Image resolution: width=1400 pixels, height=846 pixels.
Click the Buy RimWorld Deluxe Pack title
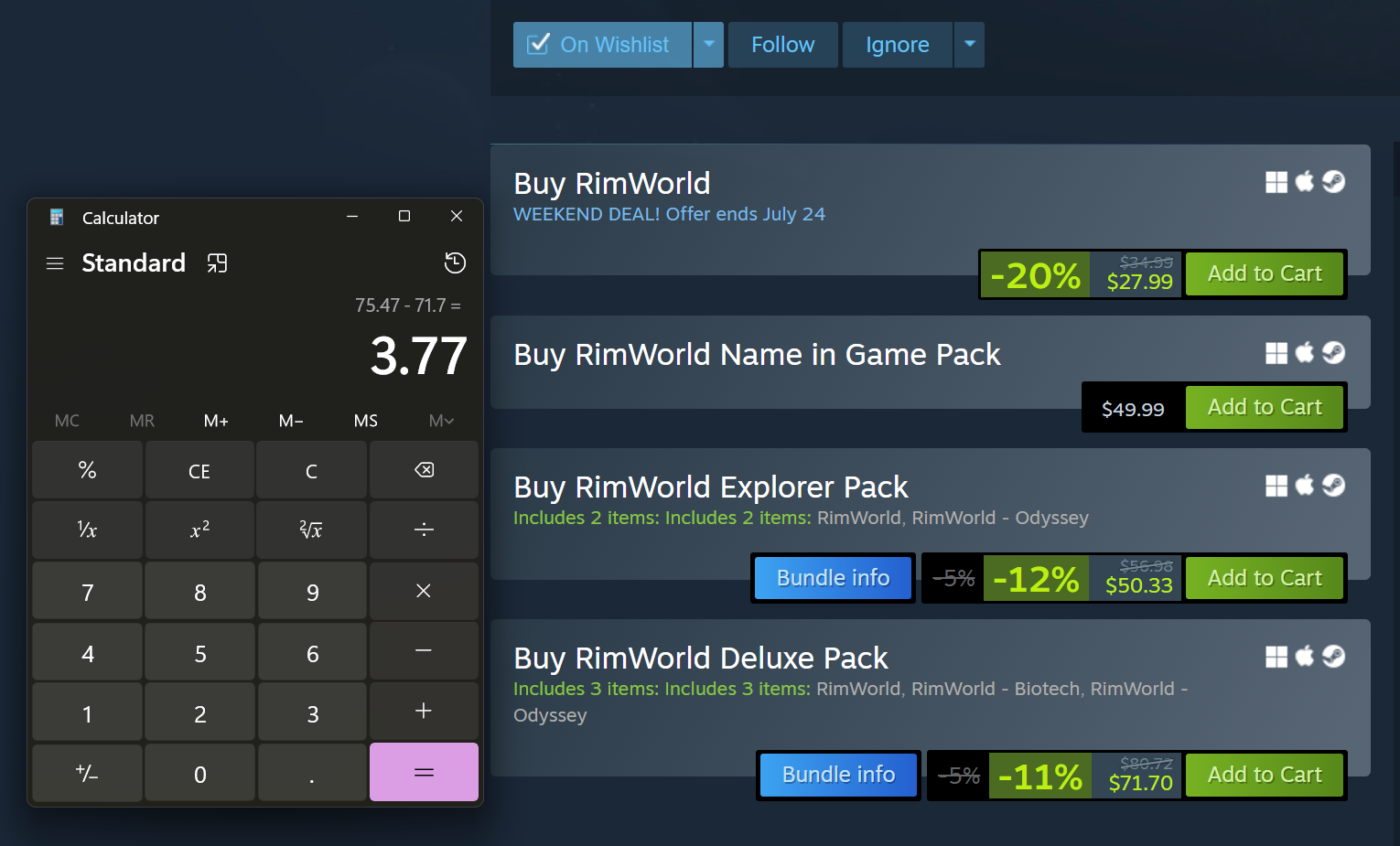(701, 658)
